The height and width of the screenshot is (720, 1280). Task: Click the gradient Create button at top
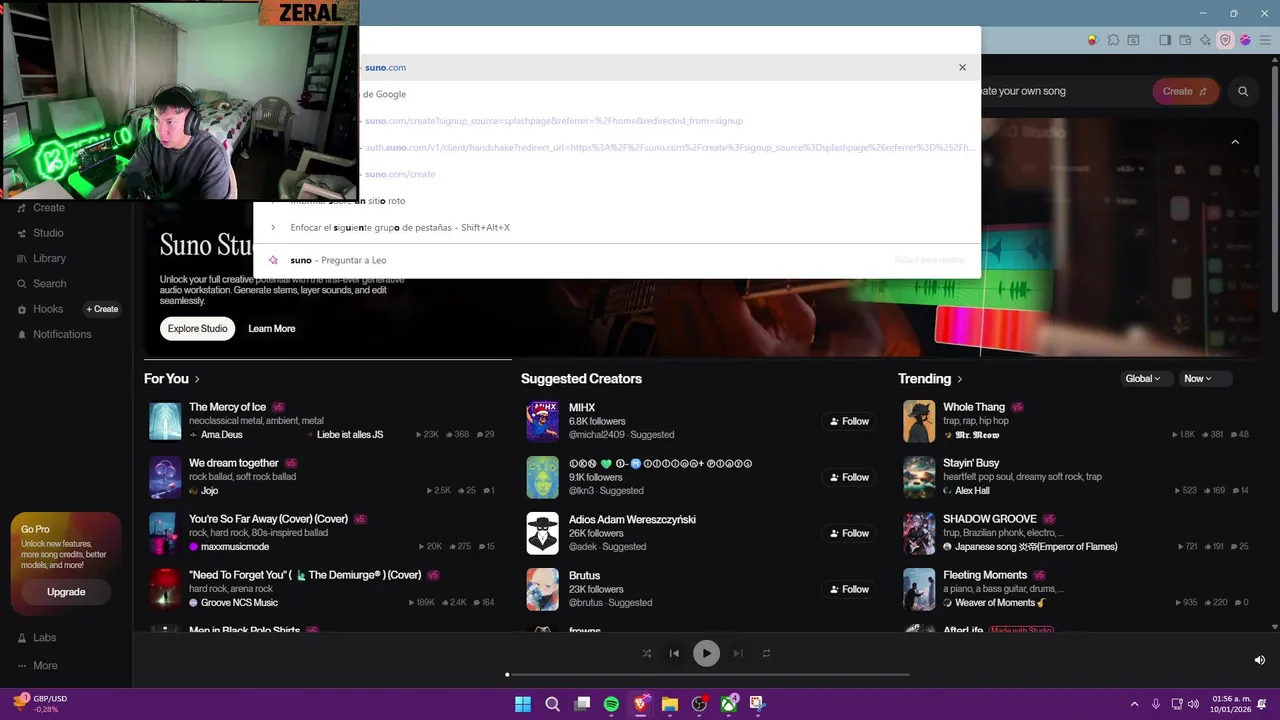(1185, 91)
